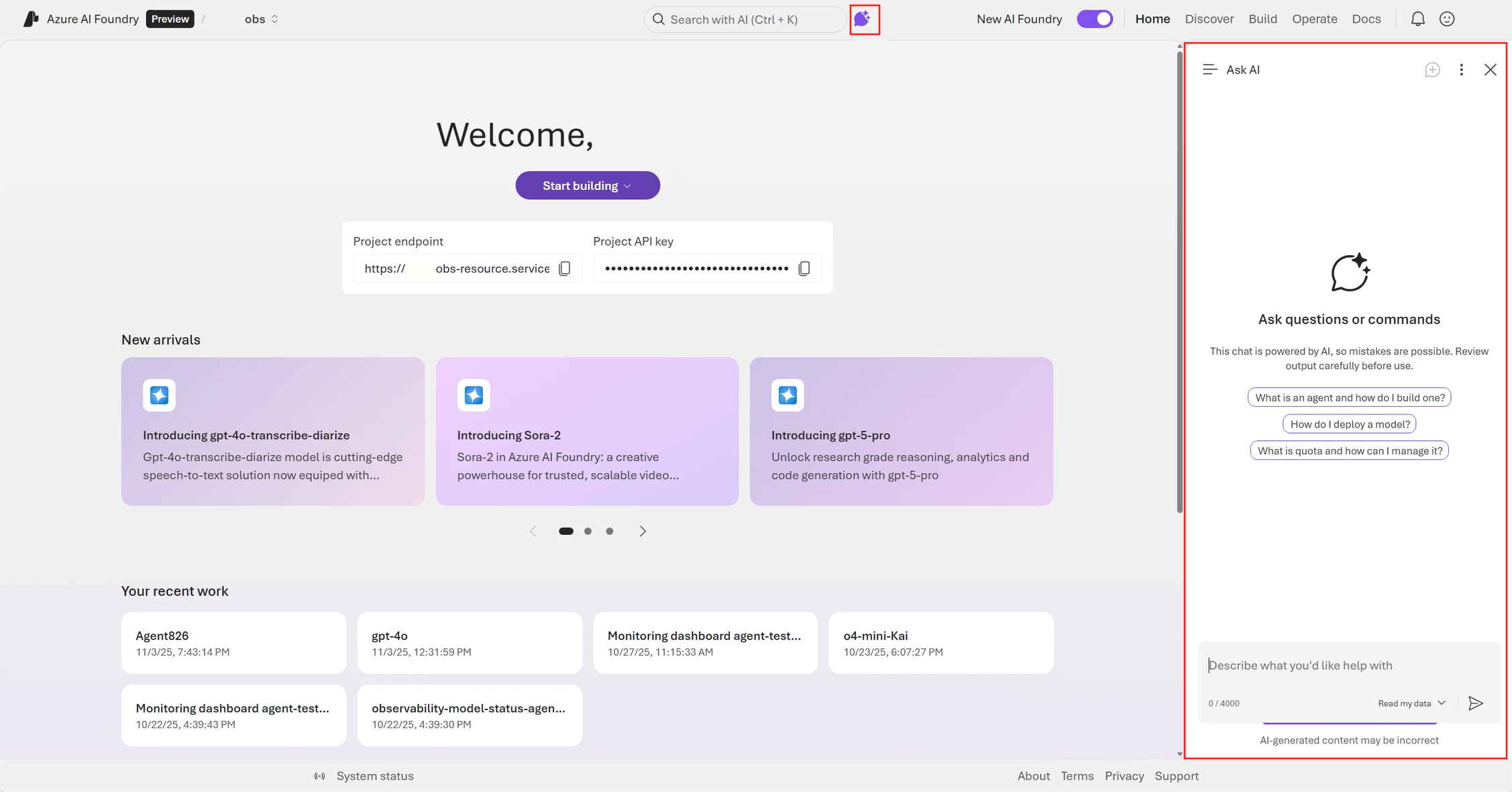This screenshot has height=792, width=1512.
Task: Toggle the New AI Foundry switch
Action: [x=1095, y=19]
